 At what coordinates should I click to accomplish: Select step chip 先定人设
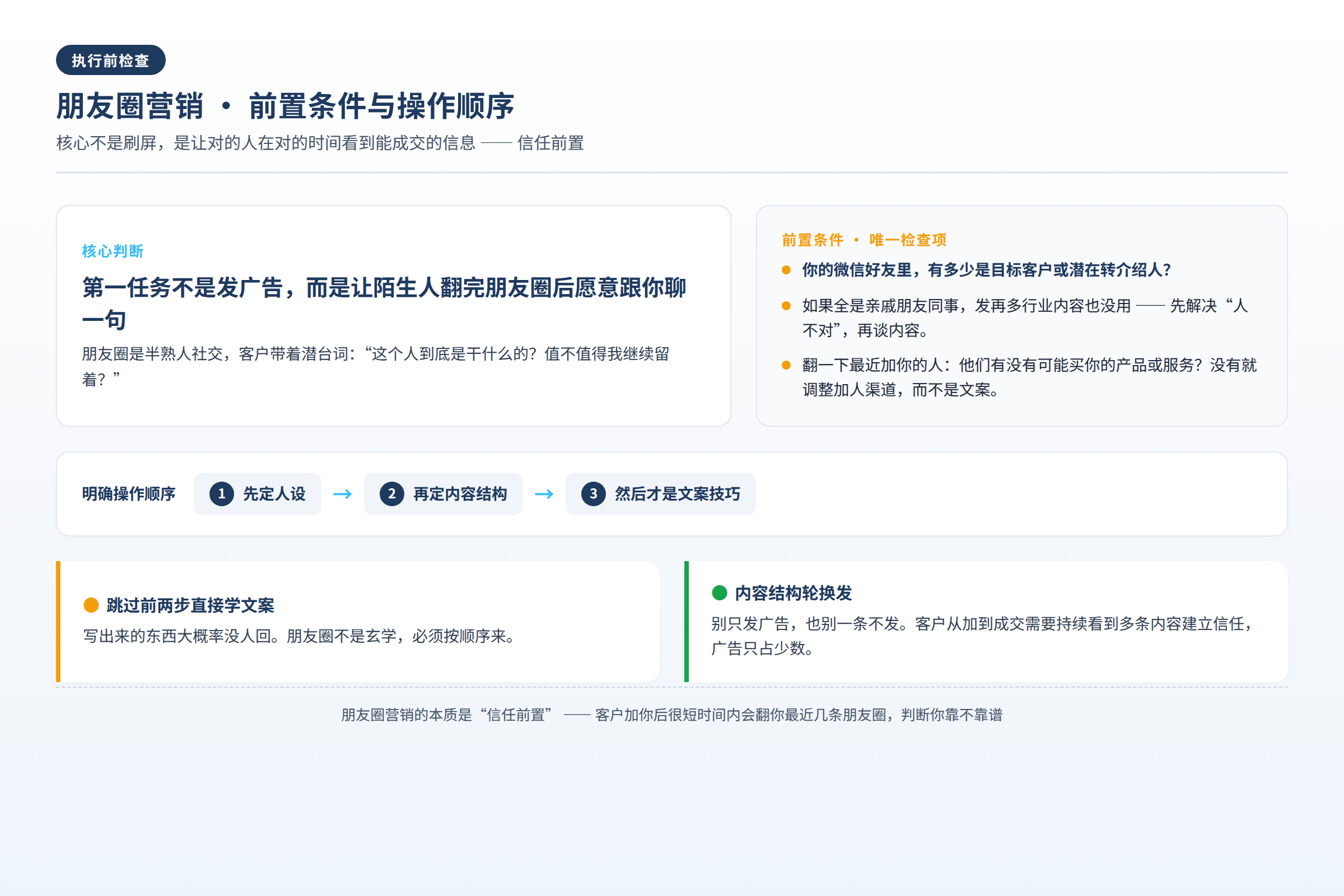click(x=258, y=494)
